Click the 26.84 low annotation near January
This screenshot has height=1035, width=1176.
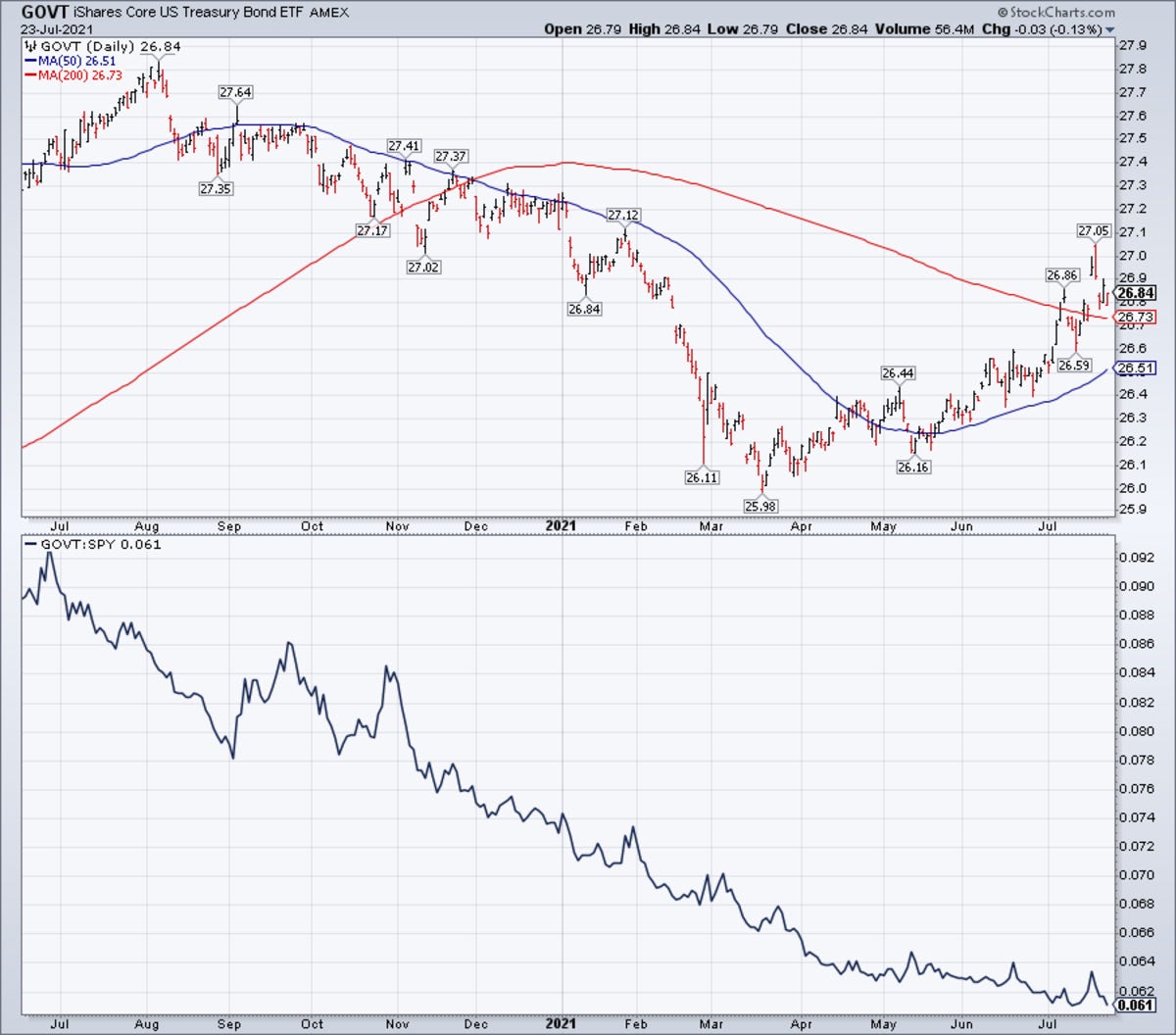click(x=584, y=309)
